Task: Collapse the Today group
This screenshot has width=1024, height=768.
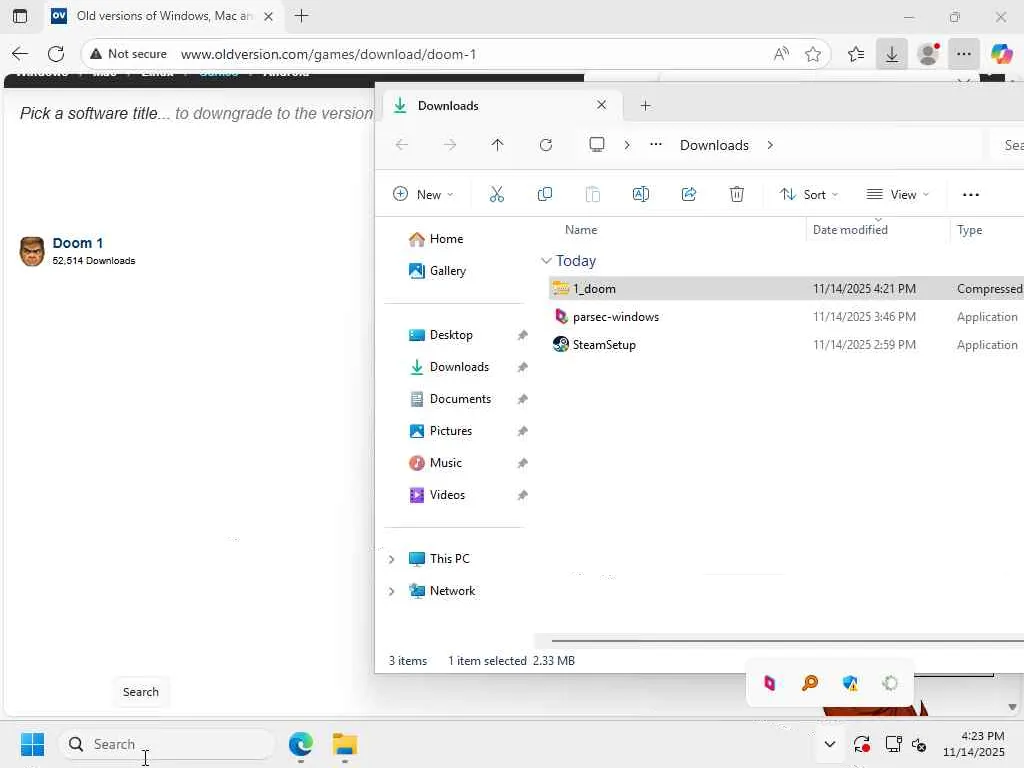Action: coord(546,261)
